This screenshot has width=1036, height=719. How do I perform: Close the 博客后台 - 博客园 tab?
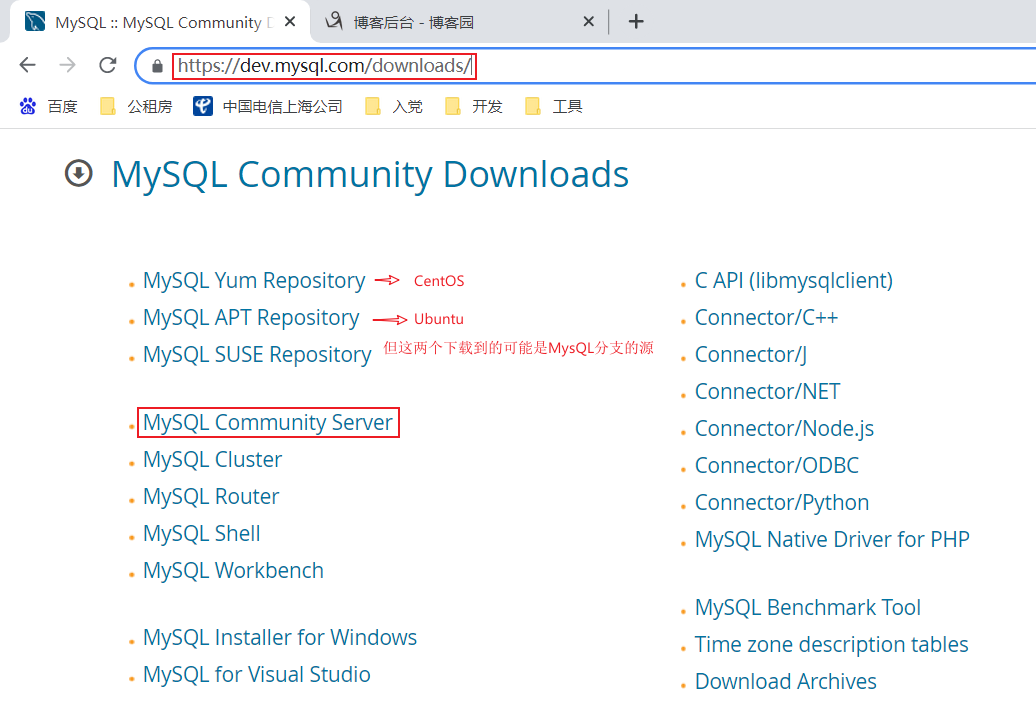click(588, 22)
